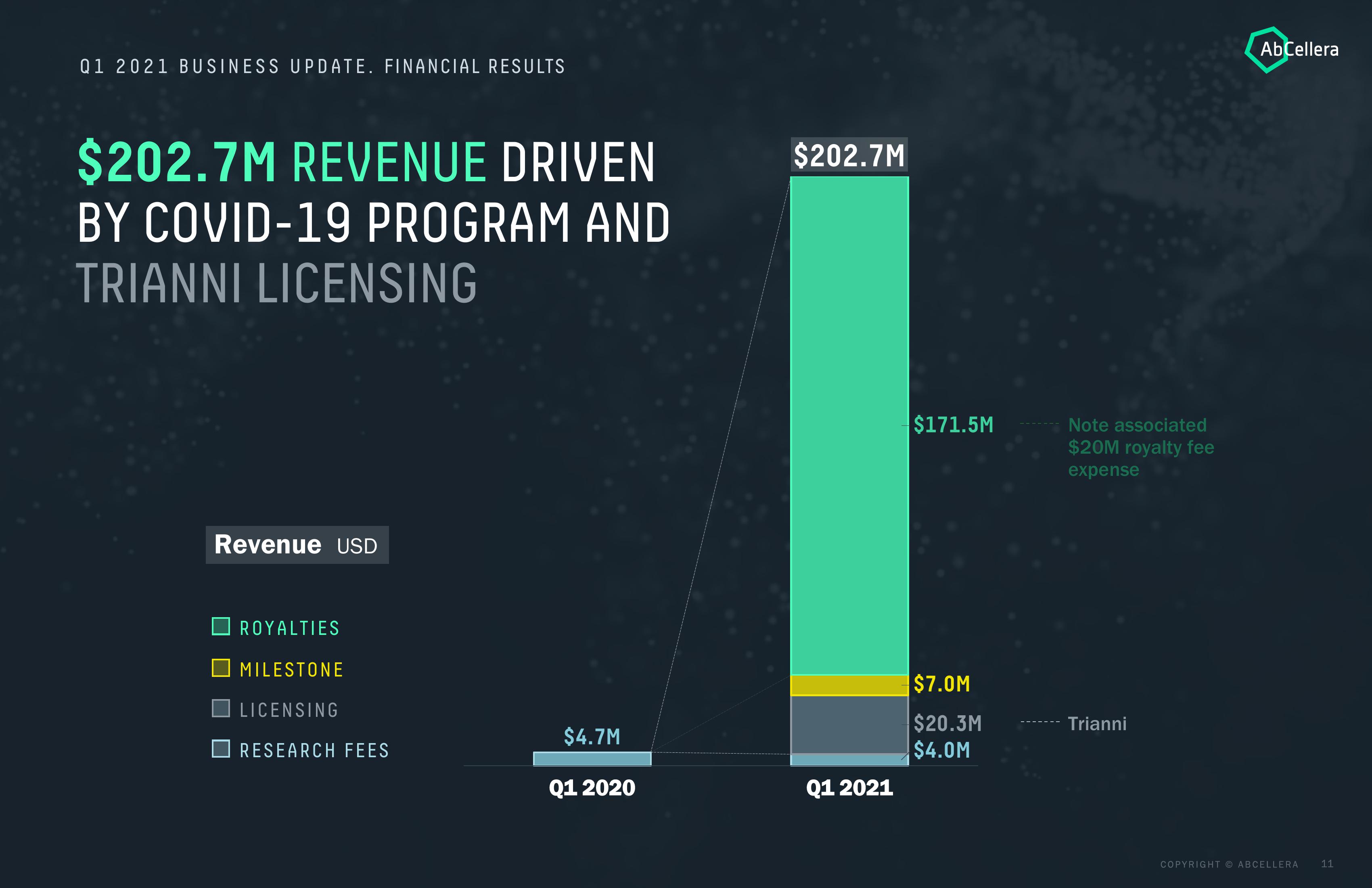
Task: Click the Q1 2020 axis label
Action: coord(592,787)
